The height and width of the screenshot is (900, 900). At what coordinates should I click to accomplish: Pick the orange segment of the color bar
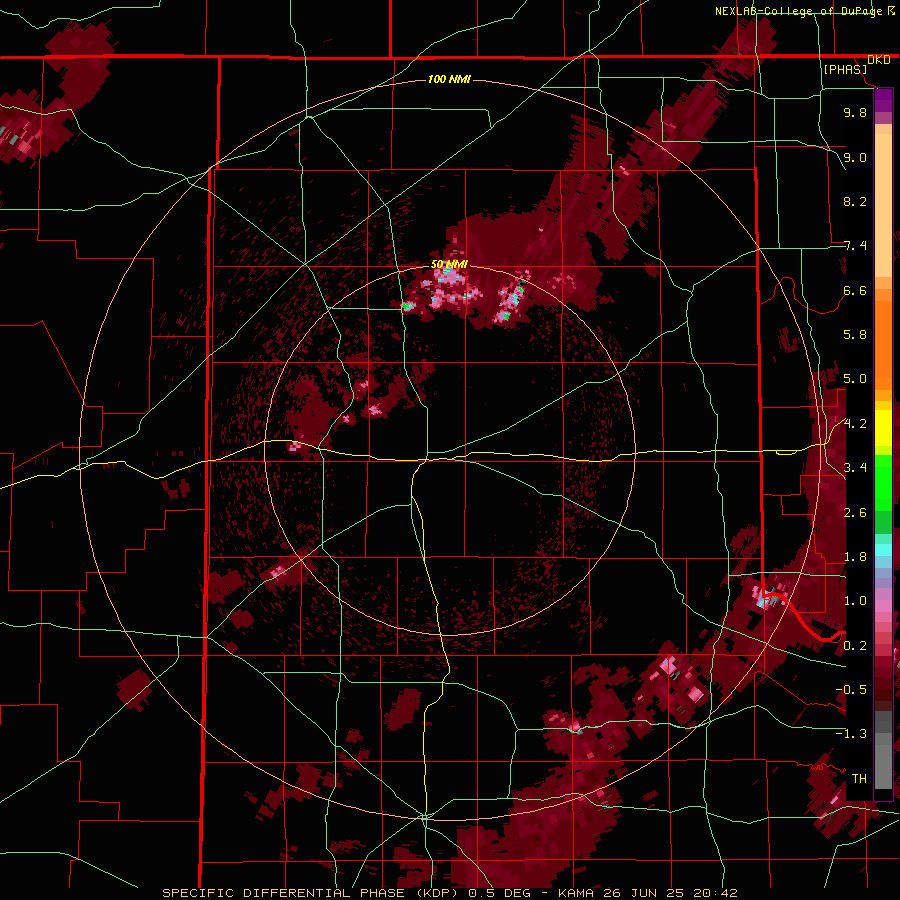(883, 344)
